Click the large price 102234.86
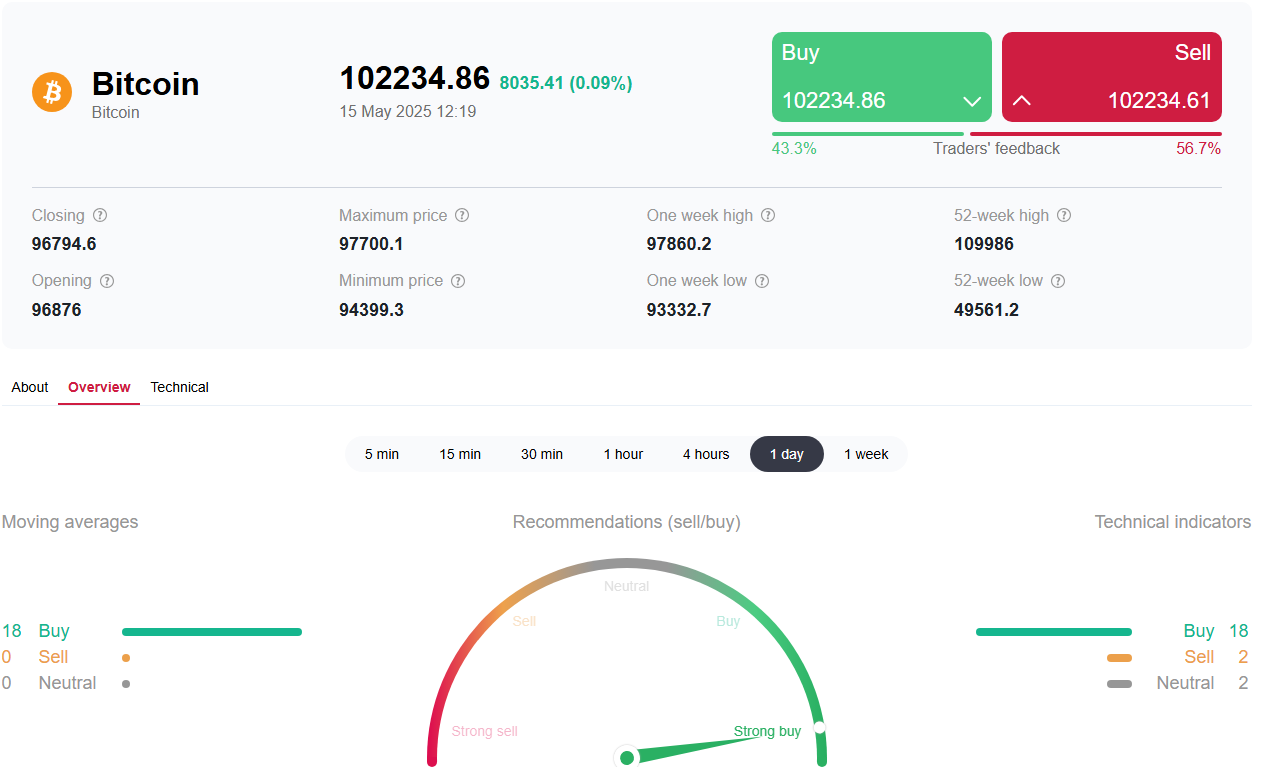Image resolution: width=1265 pixels, height=767 pixels. [x=415, y=78]
